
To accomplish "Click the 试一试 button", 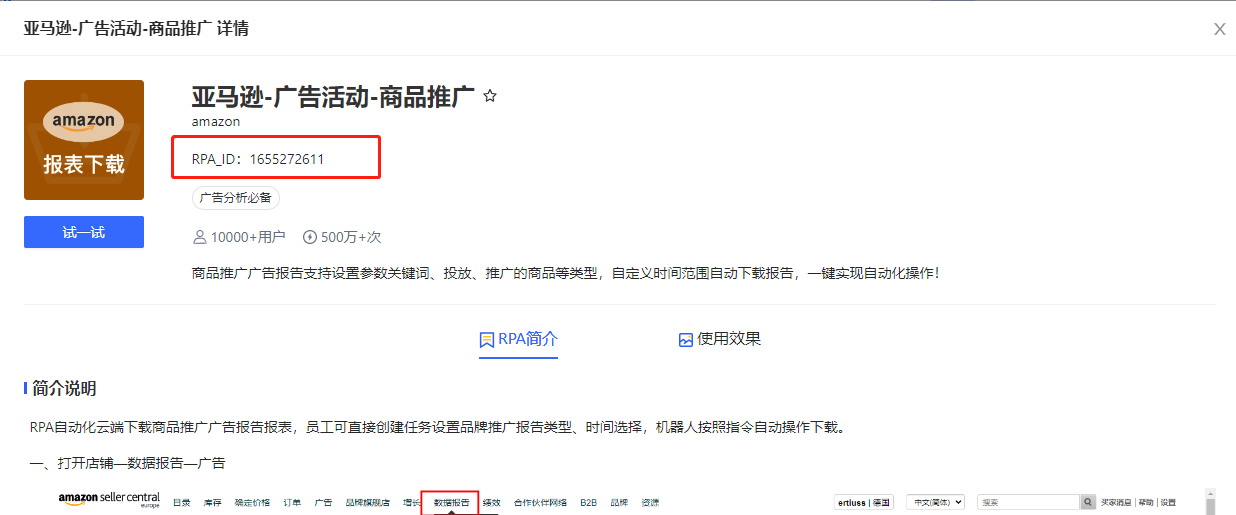I will click(84, 232).
